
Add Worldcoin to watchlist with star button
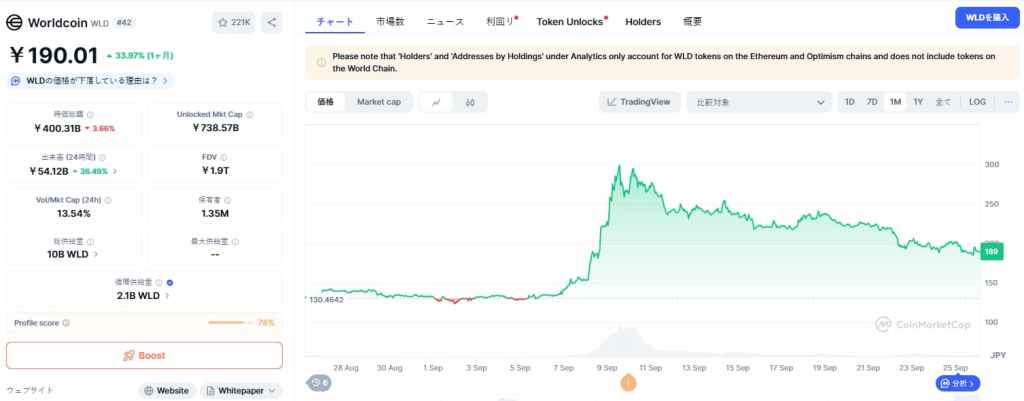(x=233, y=22)
